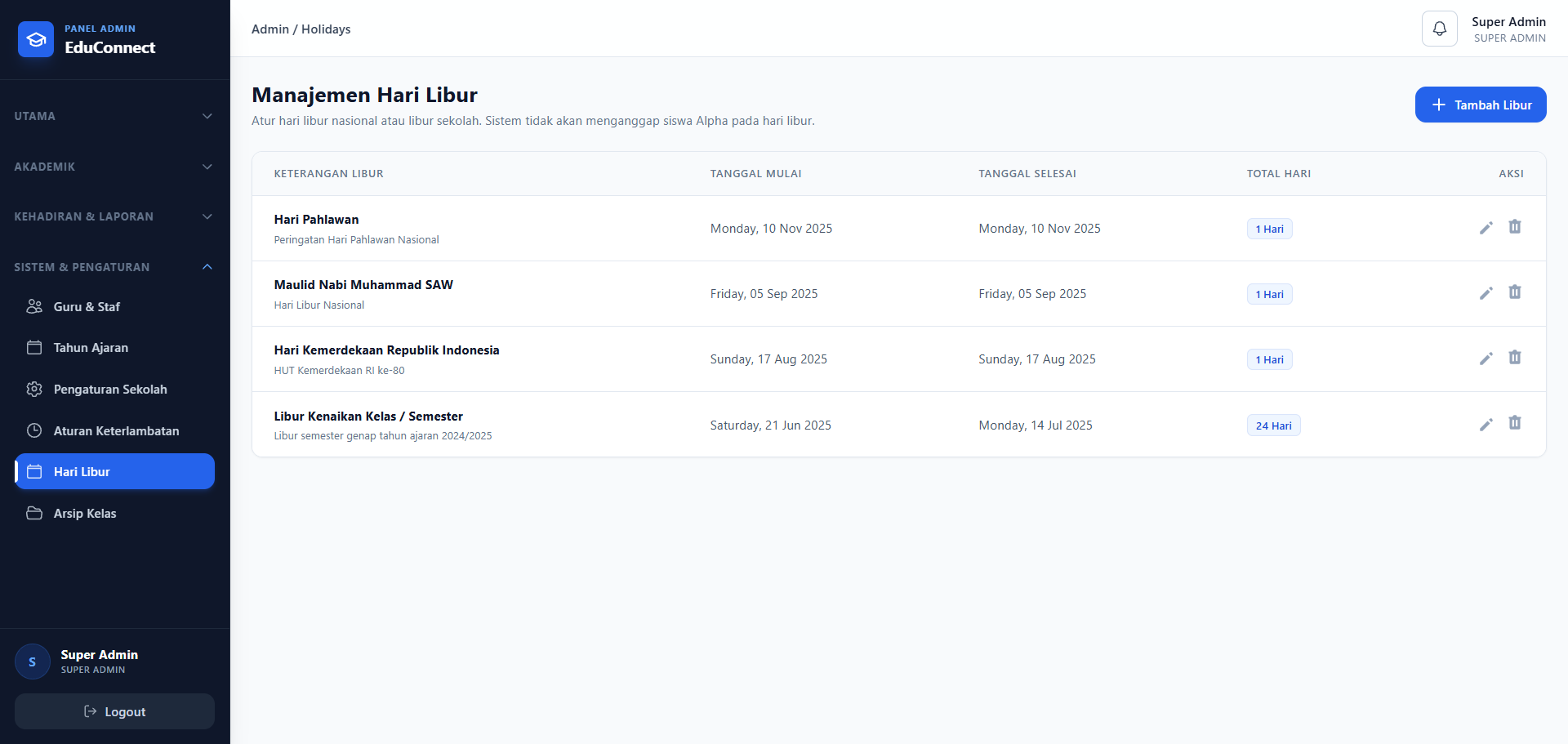Edit the Hari Pahlawan holiday

[1486, 228]
